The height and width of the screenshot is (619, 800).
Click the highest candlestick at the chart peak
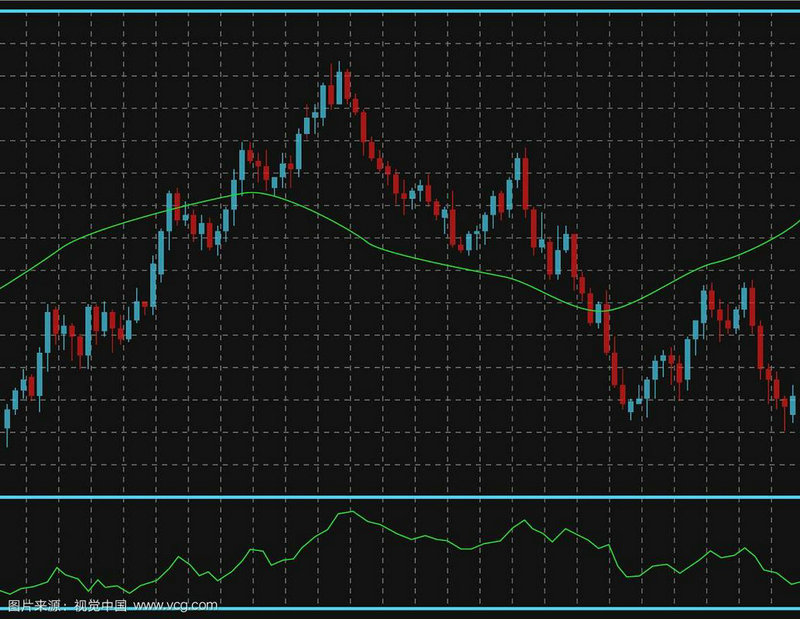(341, 85)
